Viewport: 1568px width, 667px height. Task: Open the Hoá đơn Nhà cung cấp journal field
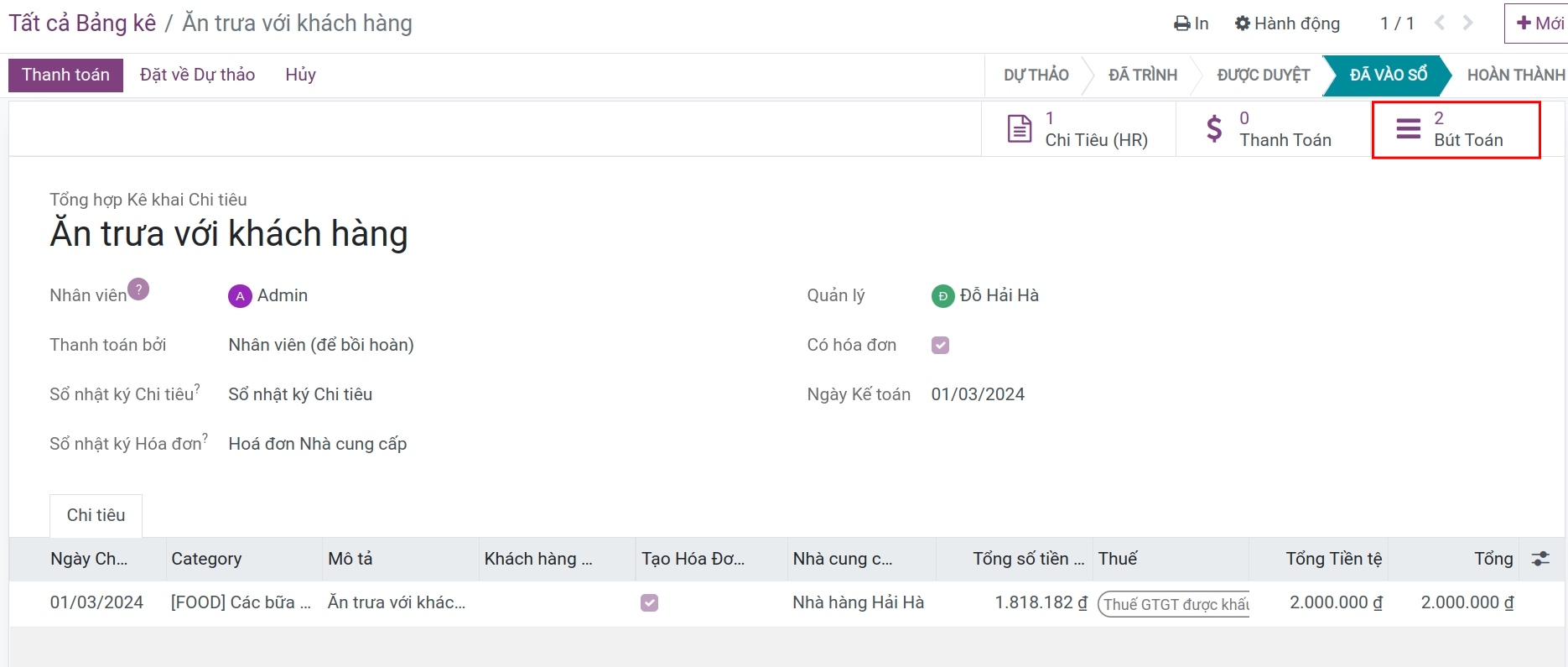318,445
